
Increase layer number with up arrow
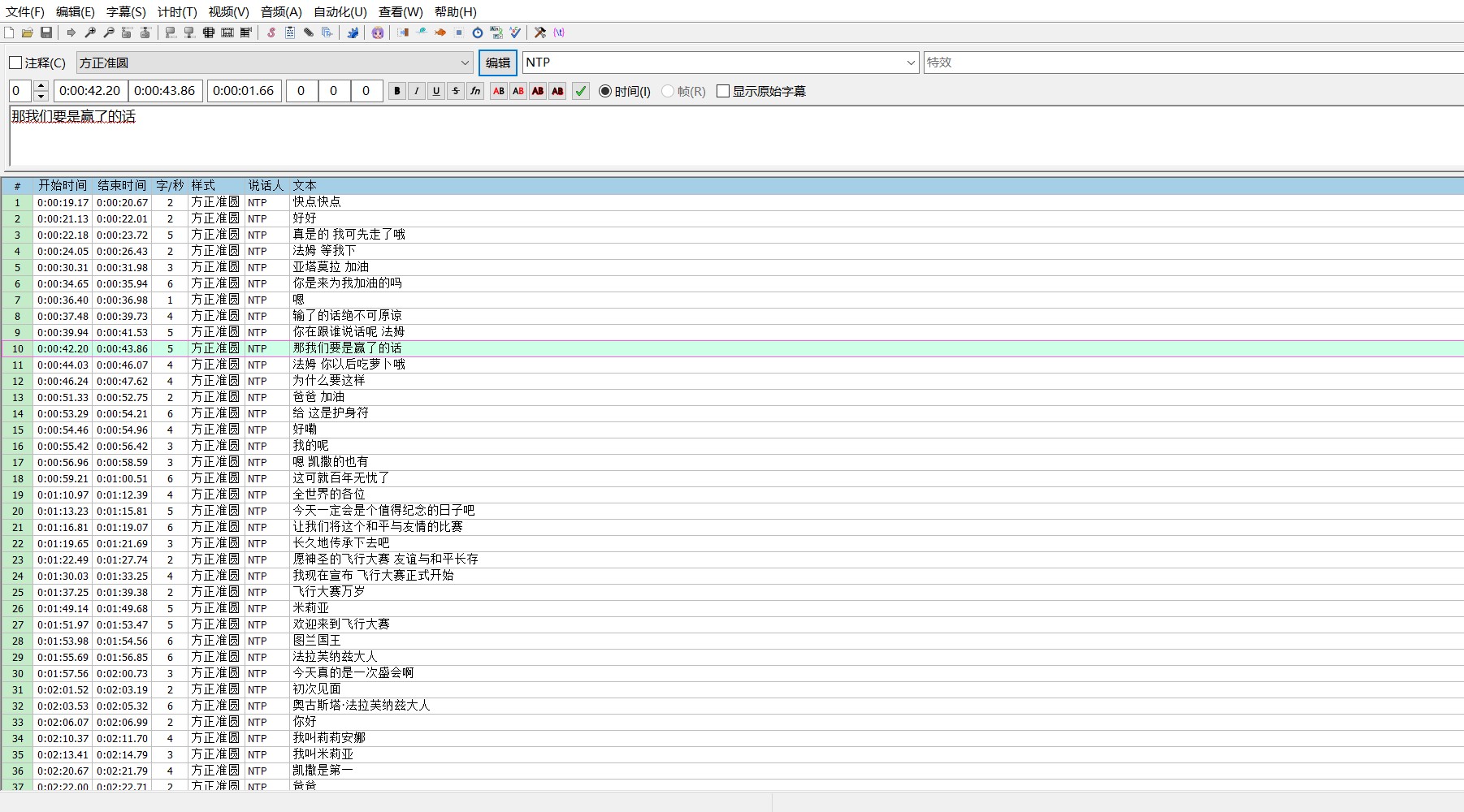point(41,86)
